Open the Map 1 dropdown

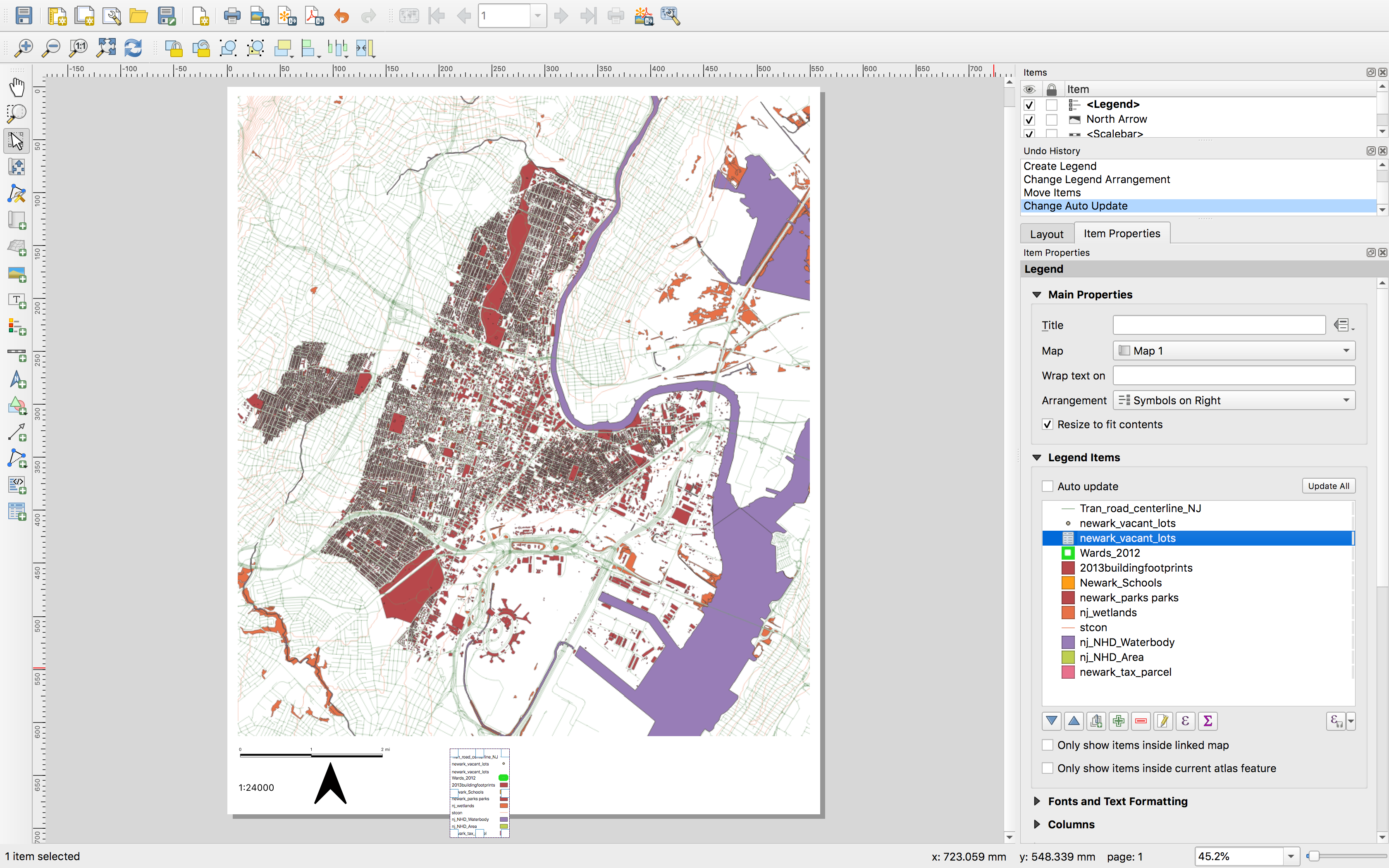click(1234, 351)
